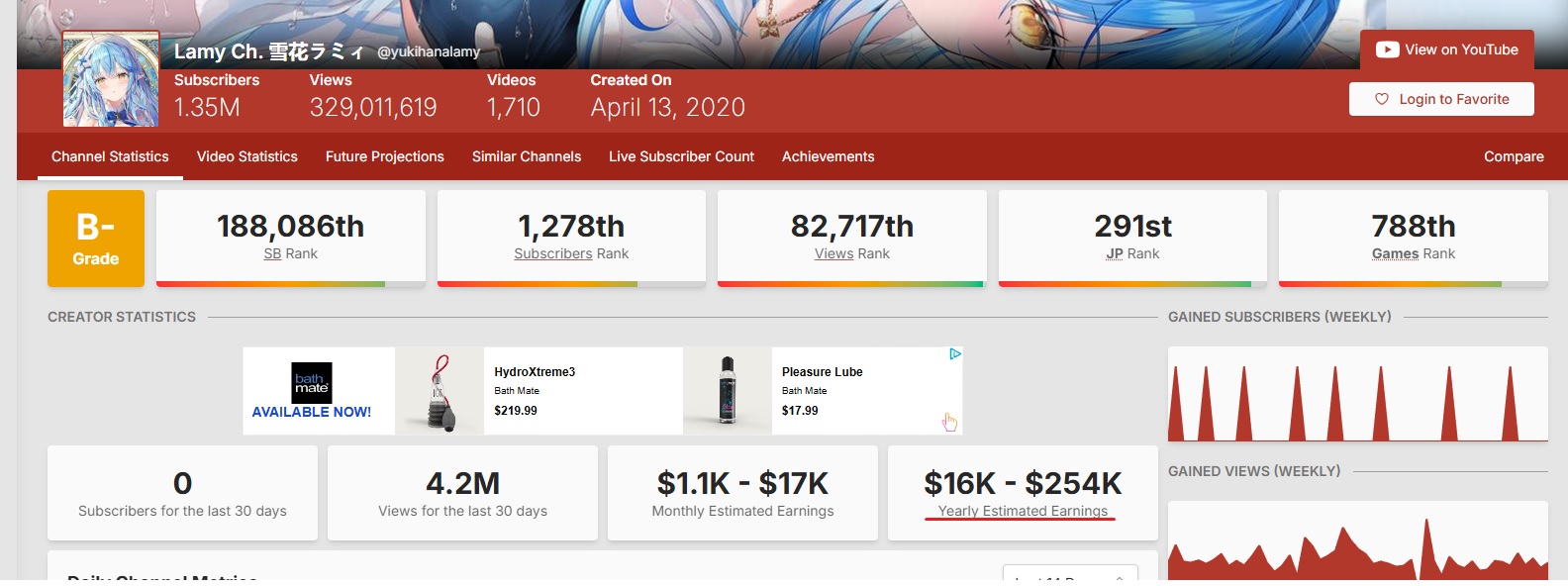Open the View on YouTube button
This screenshot has height=586, width=1568.
(x=1447, y=49)
